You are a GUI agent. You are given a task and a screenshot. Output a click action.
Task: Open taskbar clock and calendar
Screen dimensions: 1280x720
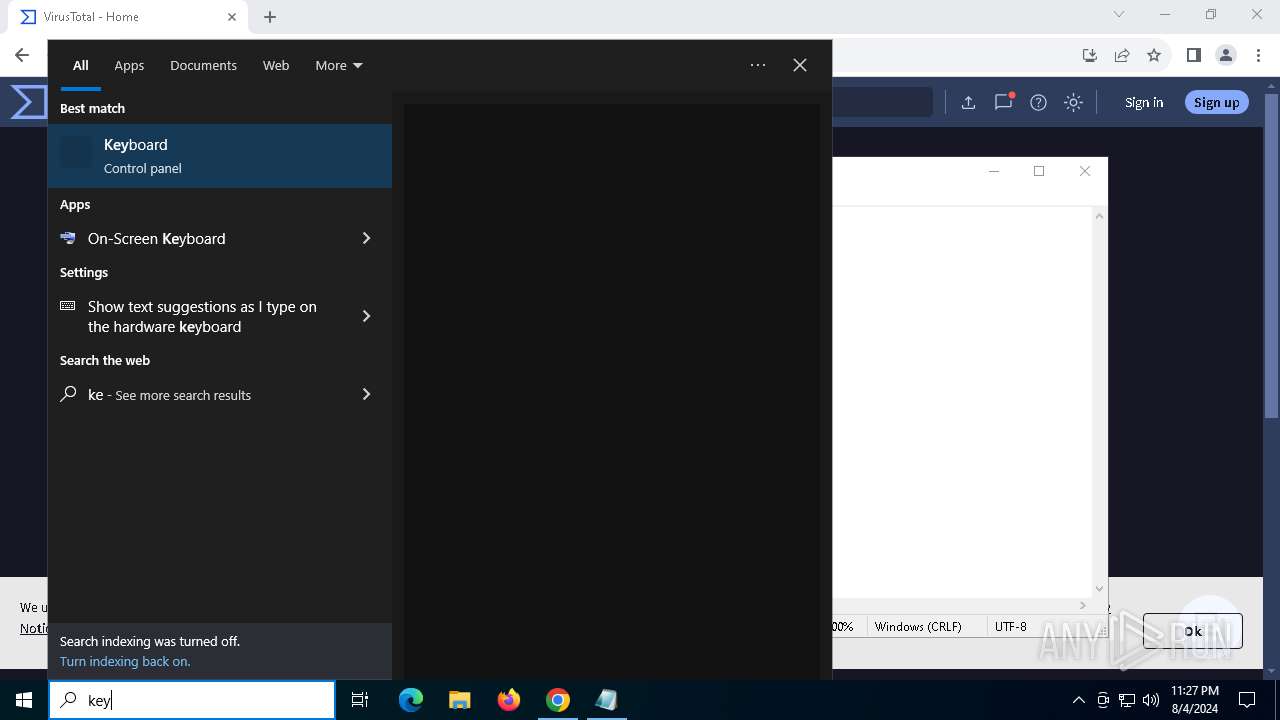[1195, 700]
